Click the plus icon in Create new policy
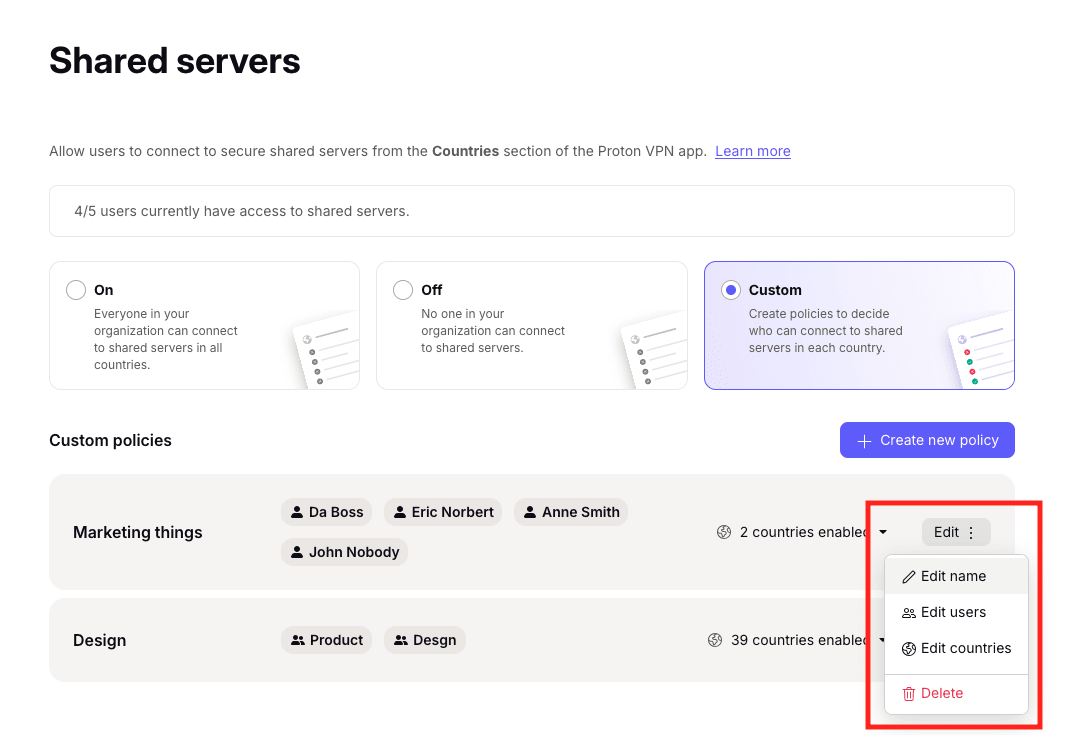 coord(864,440)
